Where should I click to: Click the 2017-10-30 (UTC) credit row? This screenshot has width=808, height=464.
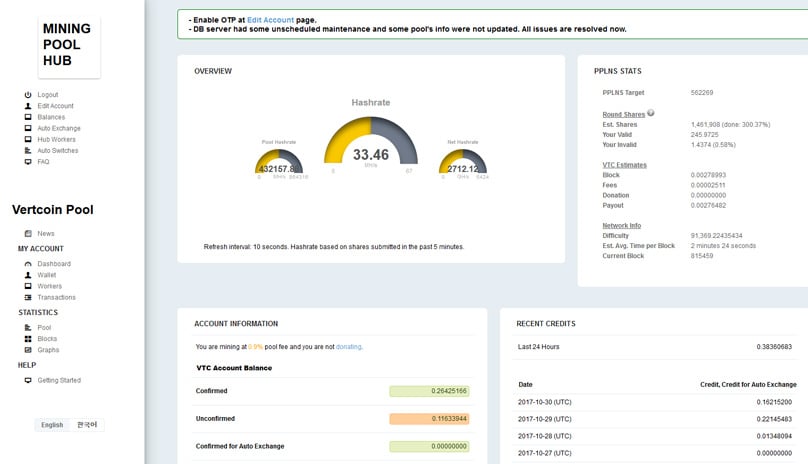(x=655, y=402)
